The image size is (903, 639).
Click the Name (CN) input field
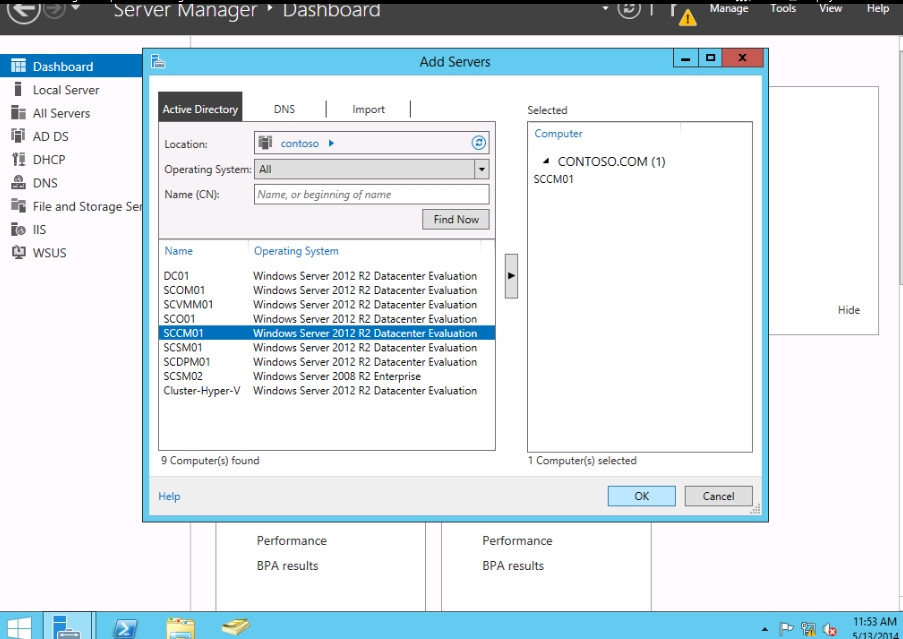[x=371, y=194]
